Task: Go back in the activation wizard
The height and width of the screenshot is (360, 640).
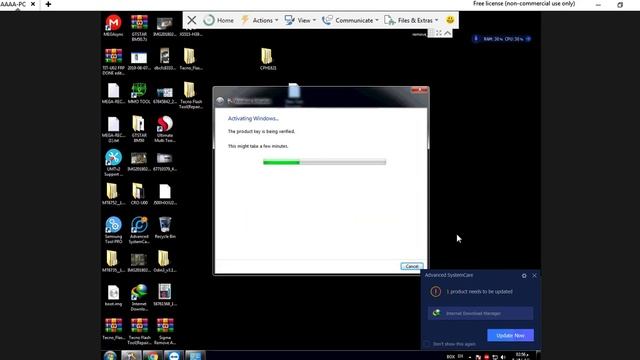Action: (x=220, y=100)
